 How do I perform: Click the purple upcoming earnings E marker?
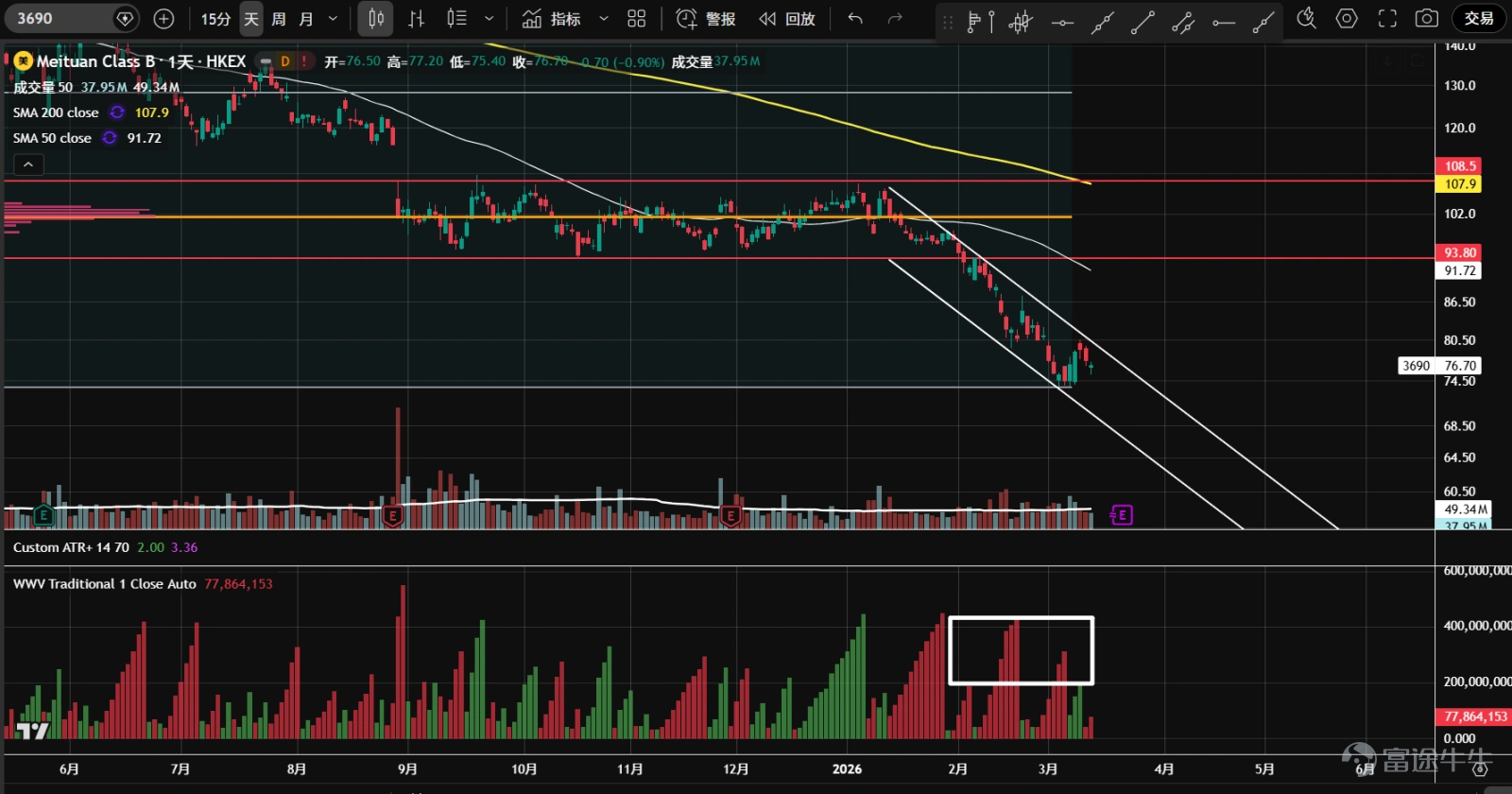point(1121,515)
